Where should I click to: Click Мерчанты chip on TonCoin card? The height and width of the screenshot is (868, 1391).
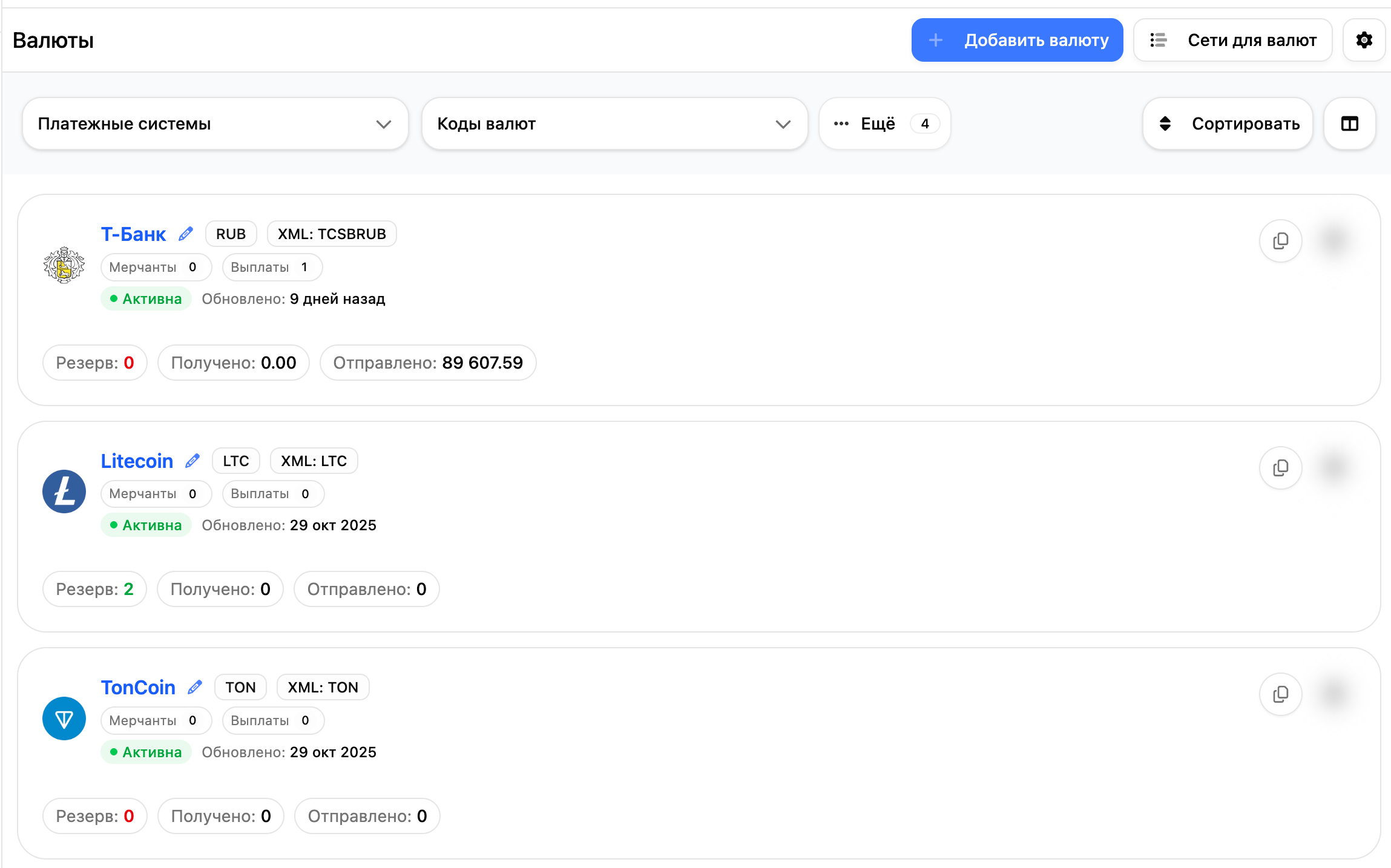point(156,720)
